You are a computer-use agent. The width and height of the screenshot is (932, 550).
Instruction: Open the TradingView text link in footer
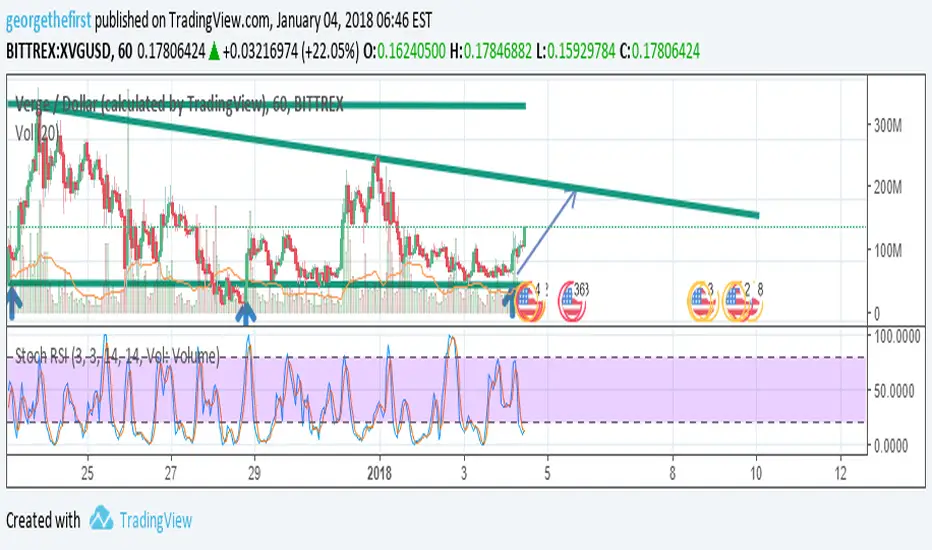click(156, 521)
